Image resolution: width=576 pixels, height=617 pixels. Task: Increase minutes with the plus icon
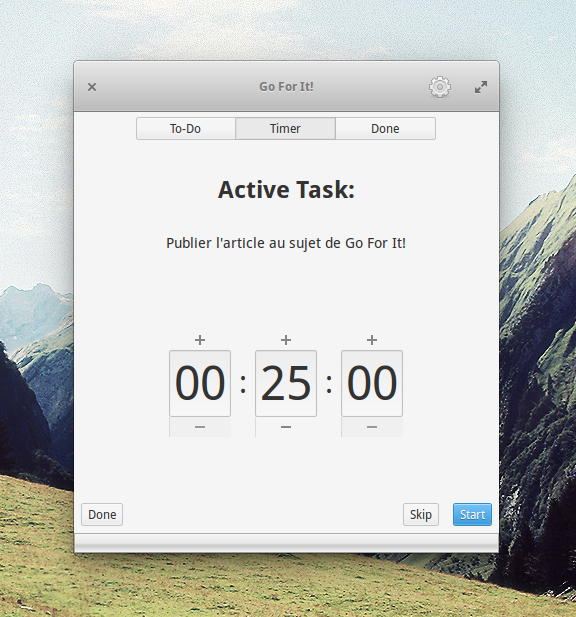coord(286,340)
